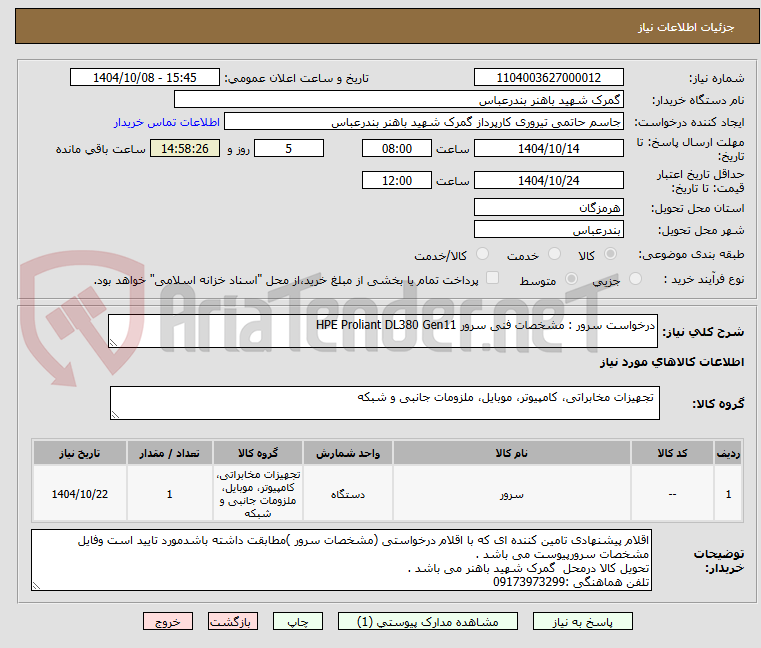This screenshot has height=648, width=761.
Task: Click the response deadline date 1404/10/14 field
Action: [548, 148]
